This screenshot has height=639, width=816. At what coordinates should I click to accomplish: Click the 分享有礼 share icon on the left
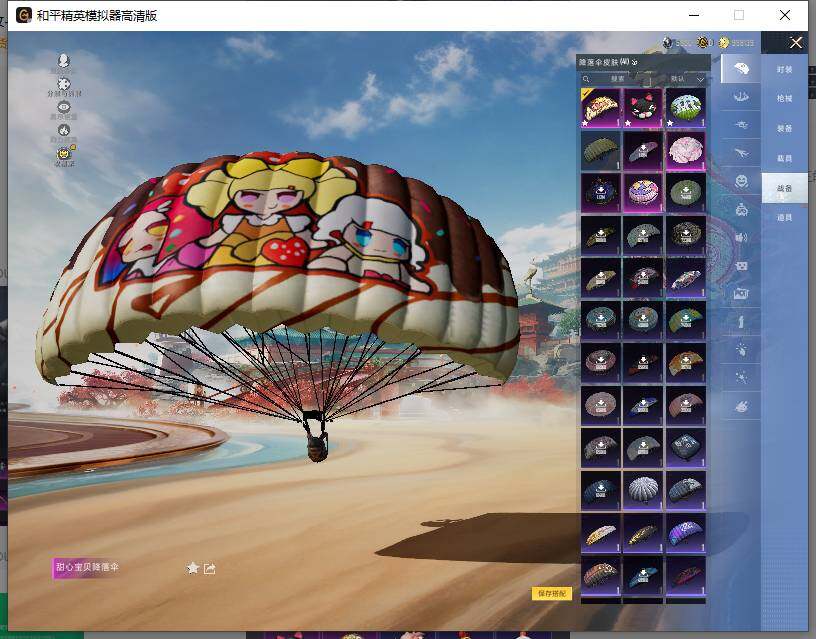point(64,83)
